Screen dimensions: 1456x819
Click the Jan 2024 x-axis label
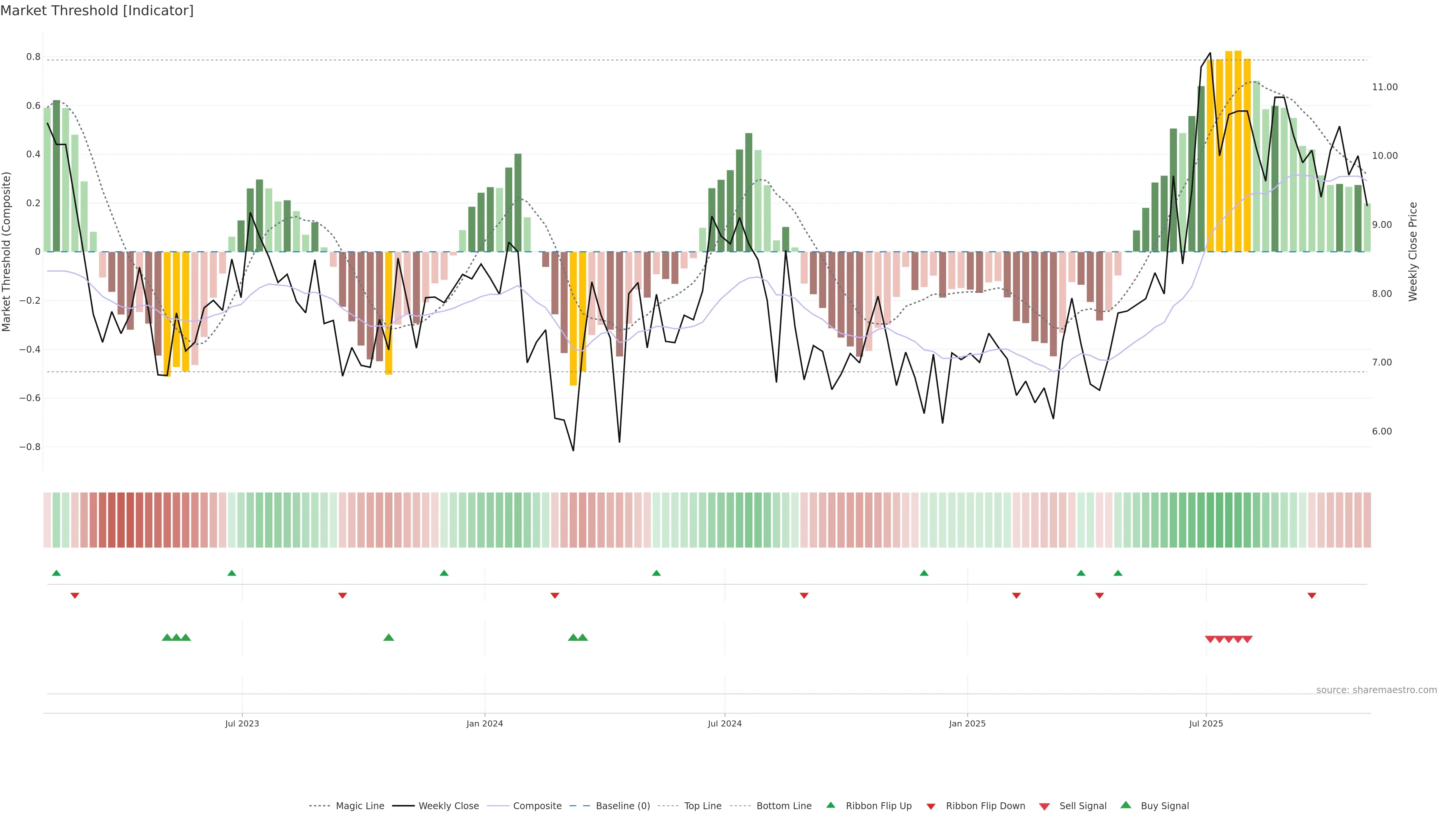coord(485,723)
